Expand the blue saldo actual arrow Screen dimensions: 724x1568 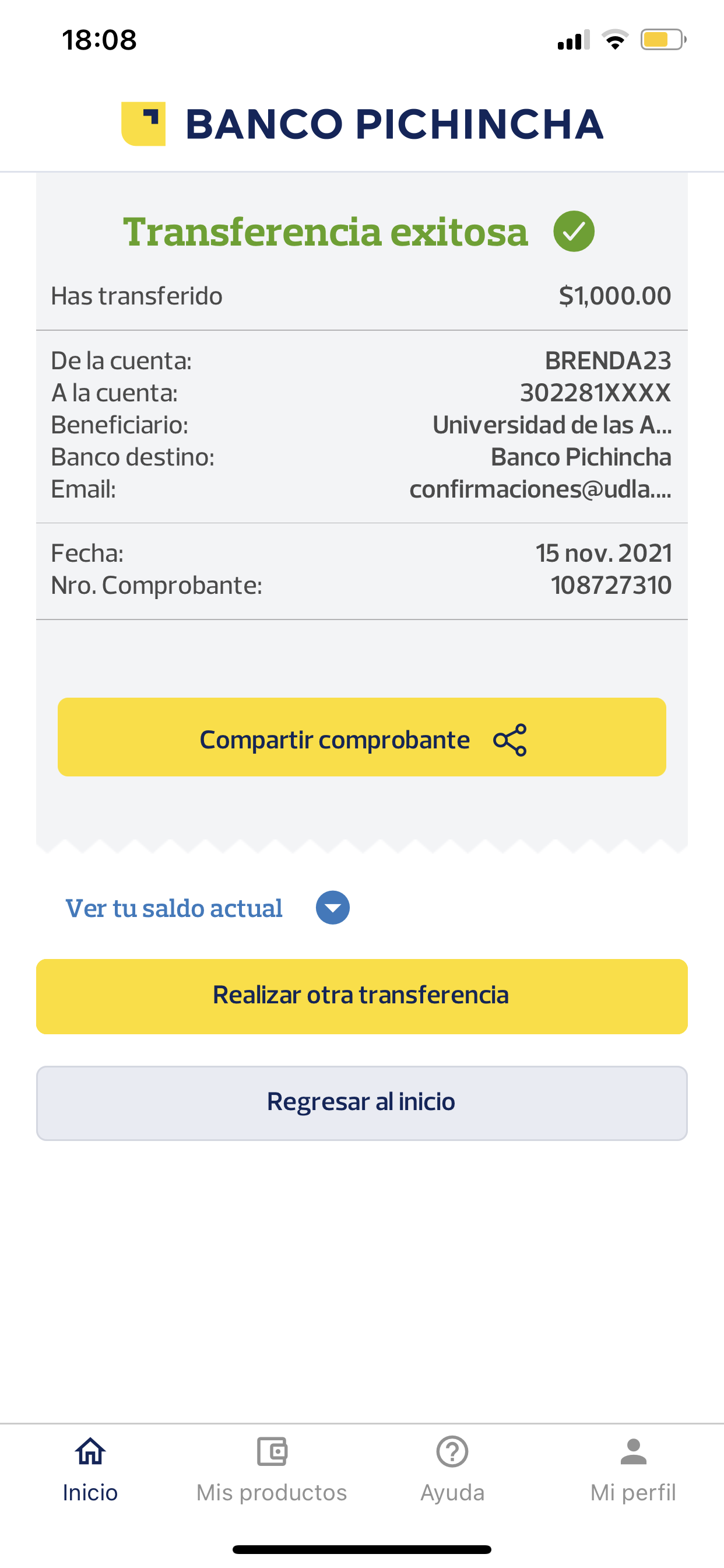[x=333, y=908]
